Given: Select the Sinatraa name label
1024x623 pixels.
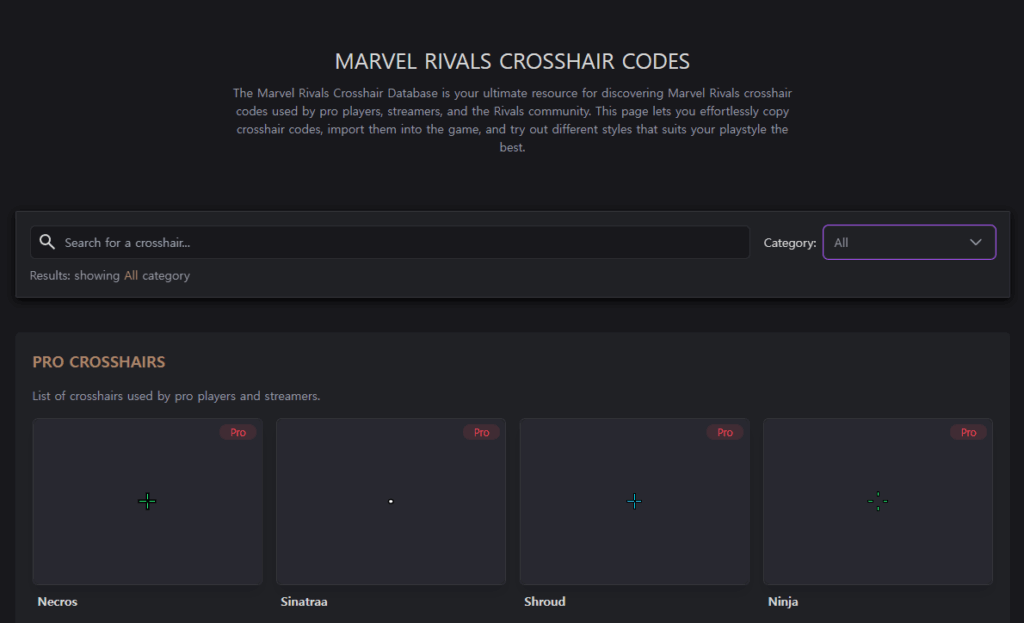Looking at the screenshot, I should pos(304,601).
